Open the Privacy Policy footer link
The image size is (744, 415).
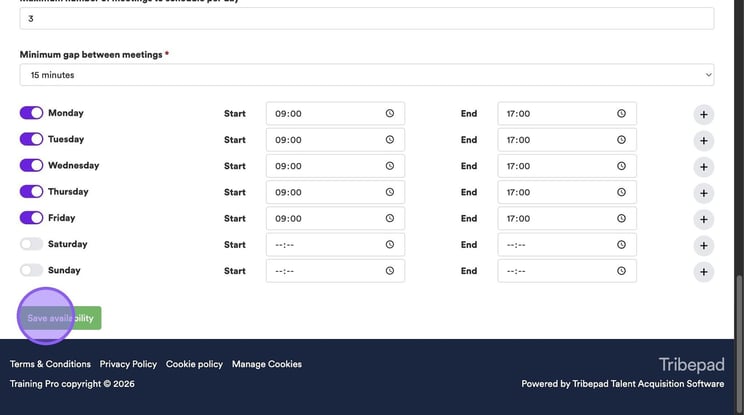[128, 364]
